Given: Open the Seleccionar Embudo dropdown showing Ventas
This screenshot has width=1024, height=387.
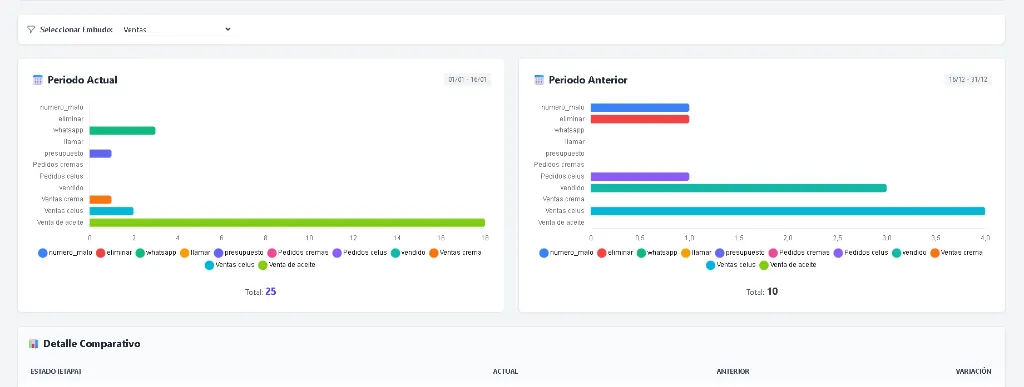Looking at the screenshot, I should (x=177, y=29).
